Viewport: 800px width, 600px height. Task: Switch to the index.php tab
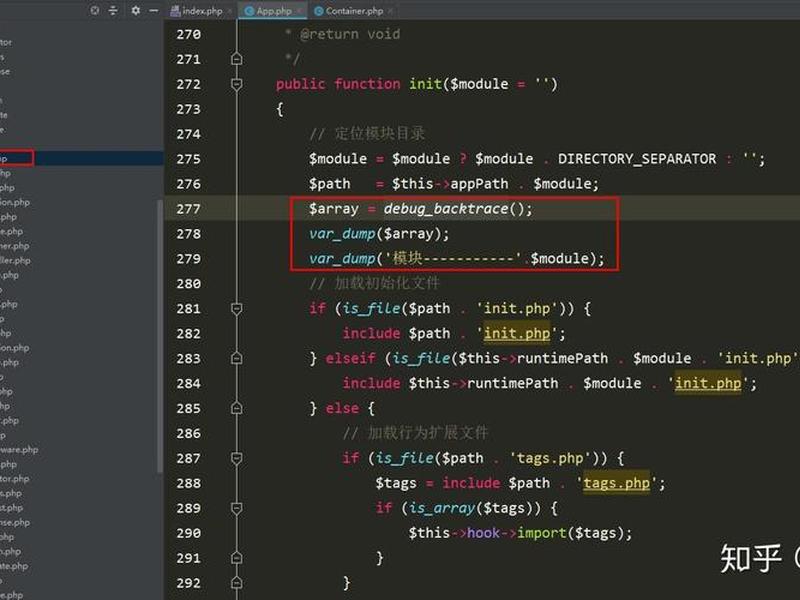[202, 11]
